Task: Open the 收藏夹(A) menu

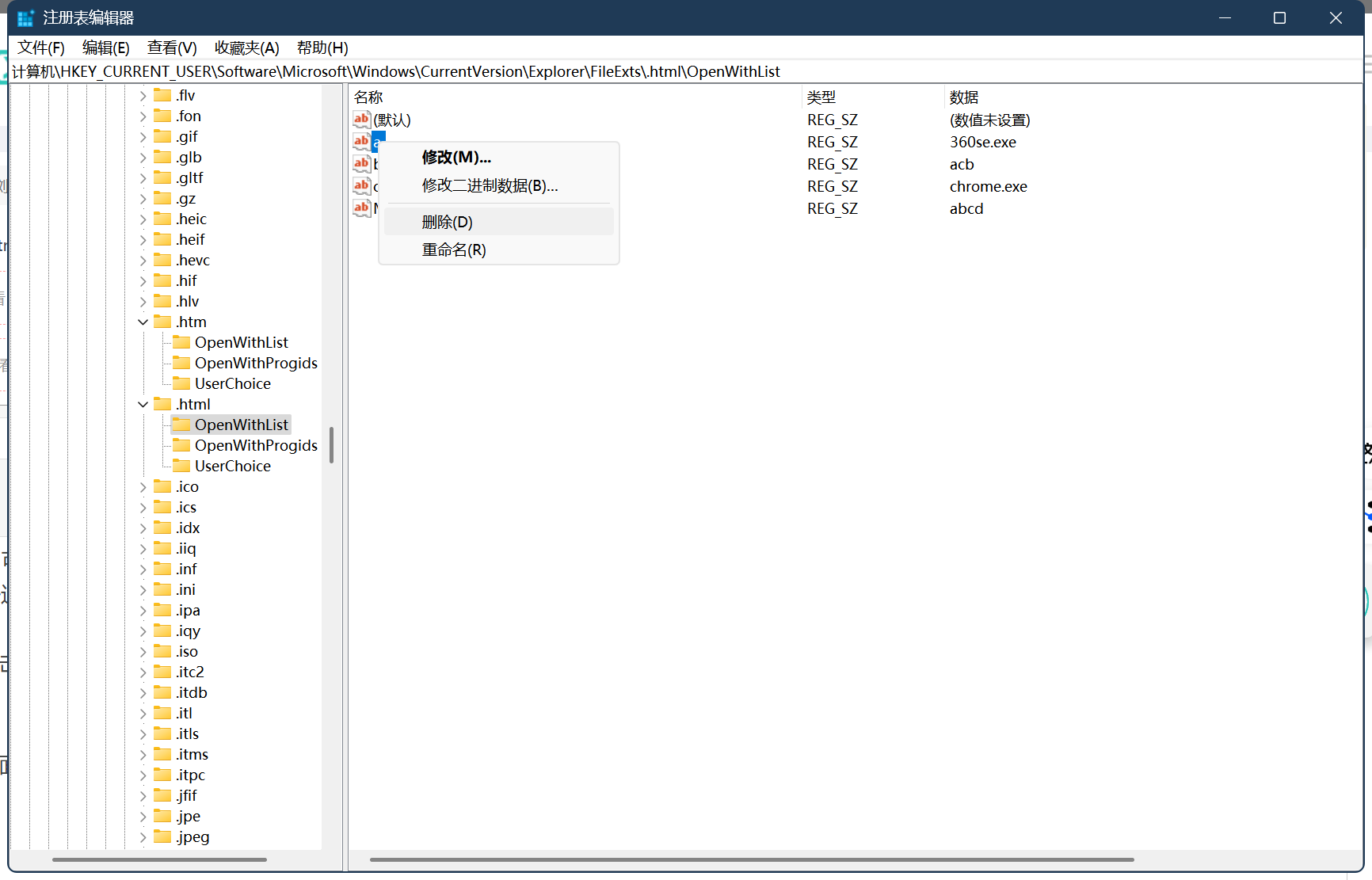Action: point(246,48)
